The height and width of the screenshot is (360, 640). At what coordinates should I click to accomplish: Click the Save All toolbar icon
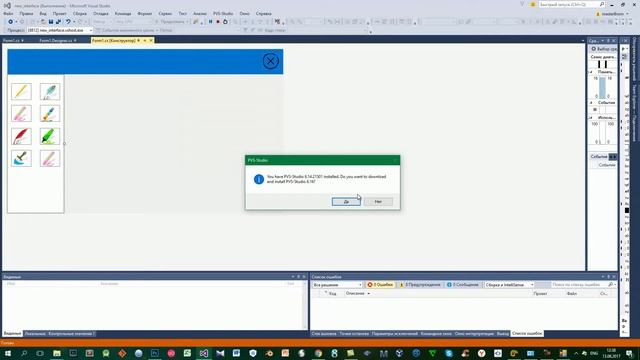[x=58, y=22]
